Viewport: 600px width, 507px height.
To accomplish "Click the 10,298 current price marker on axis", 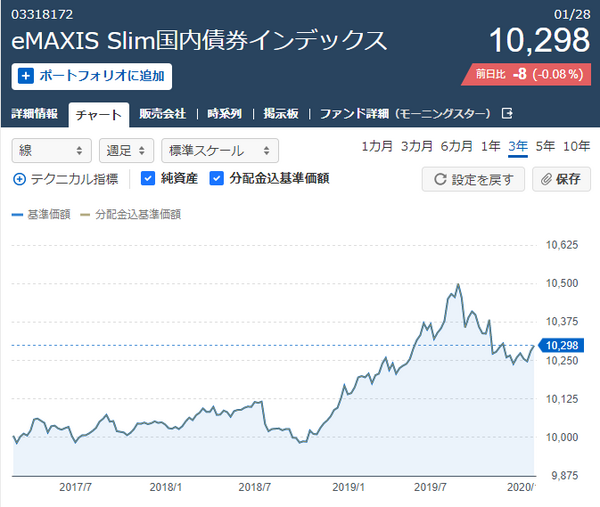I will point(561,346).
